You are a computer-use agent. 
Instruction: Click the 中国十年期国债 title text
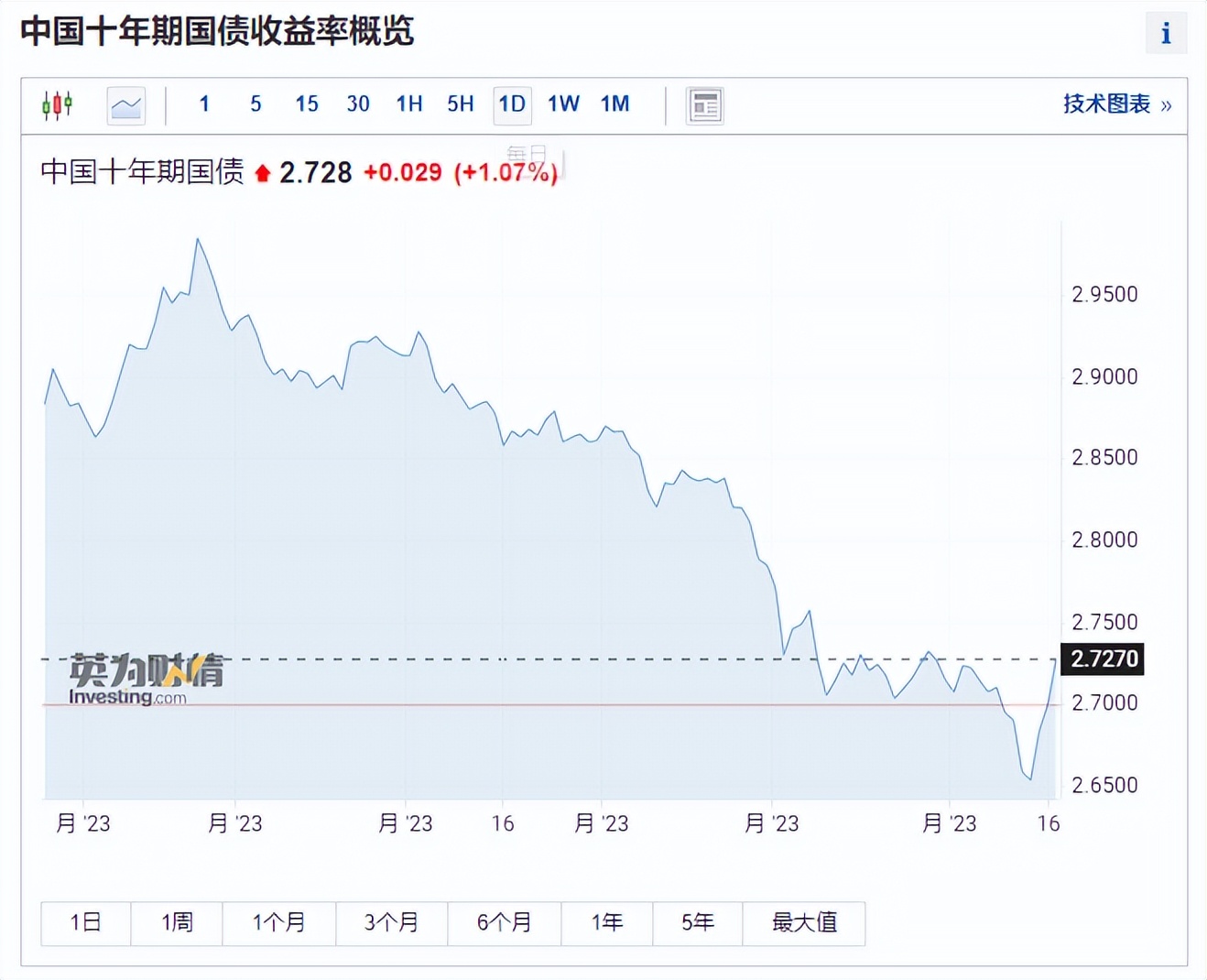point(143,170)
